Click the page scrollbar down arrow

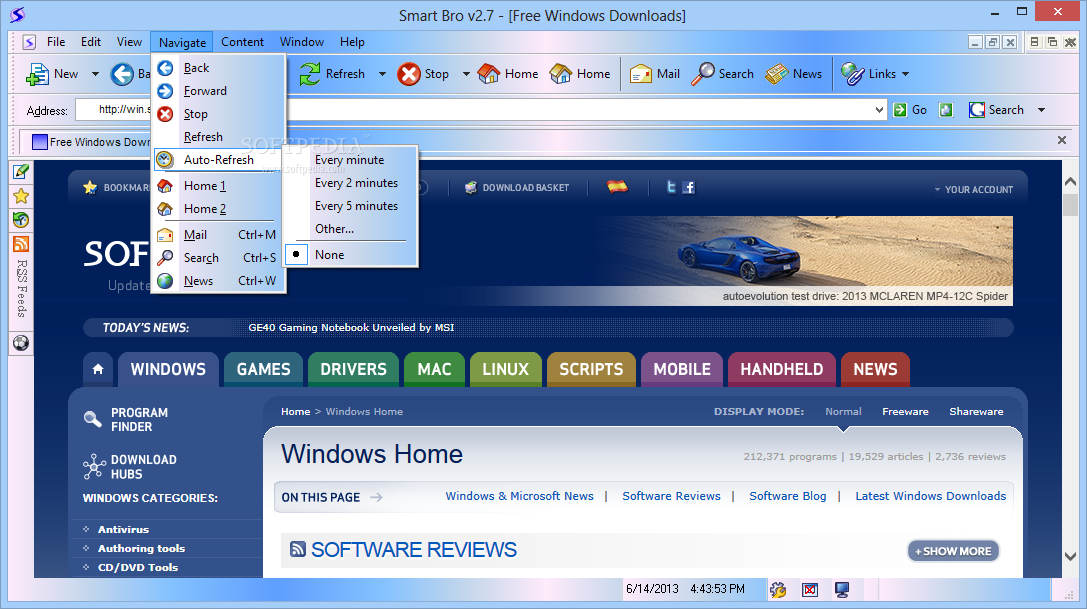(x=1070, y=556)
